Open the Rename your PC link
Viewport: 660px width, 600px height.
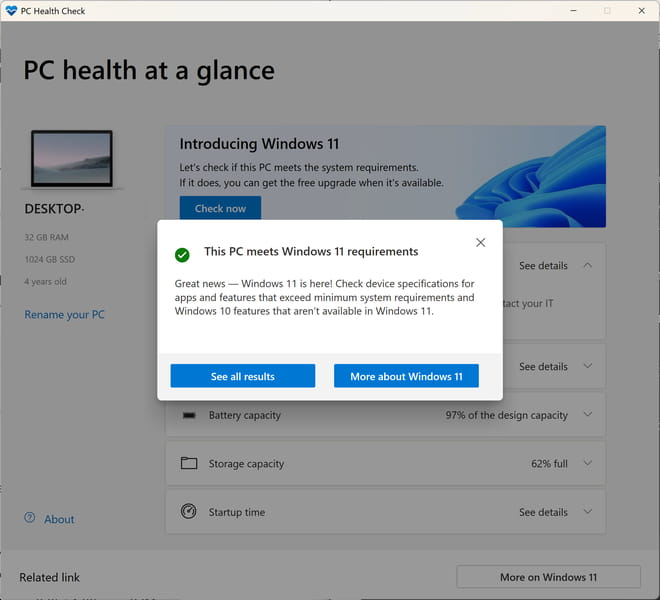coord(64,315)
